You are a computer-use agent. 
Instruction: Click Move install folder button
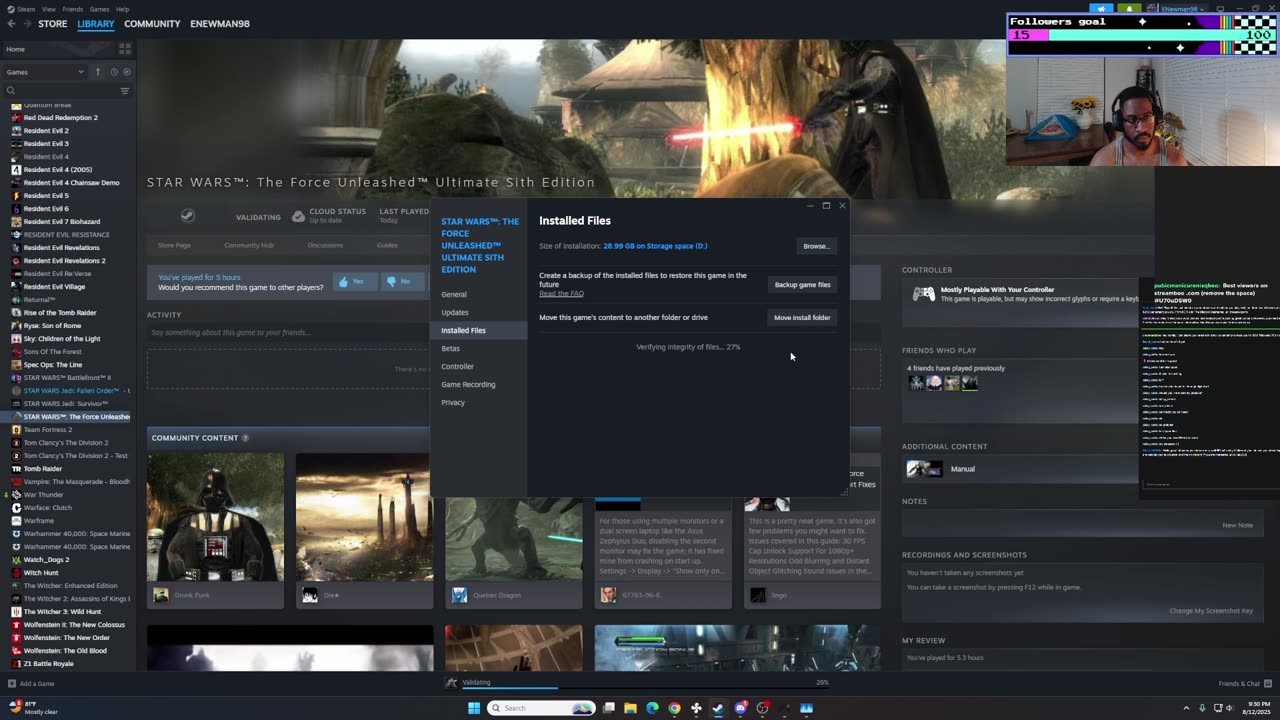point(802,317)
